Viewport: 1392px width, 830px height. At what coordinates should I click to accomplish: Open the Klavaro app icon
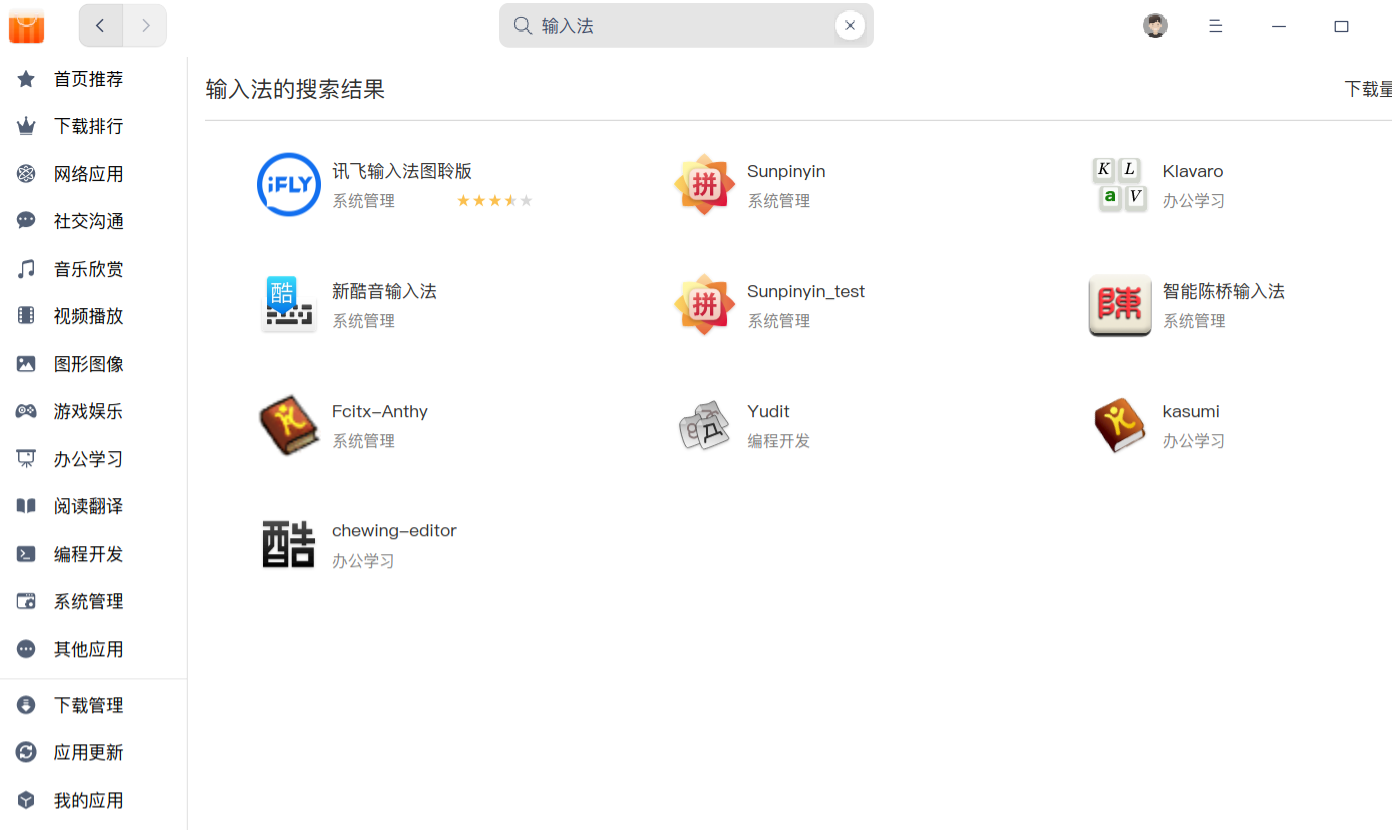pos(1120,185)
